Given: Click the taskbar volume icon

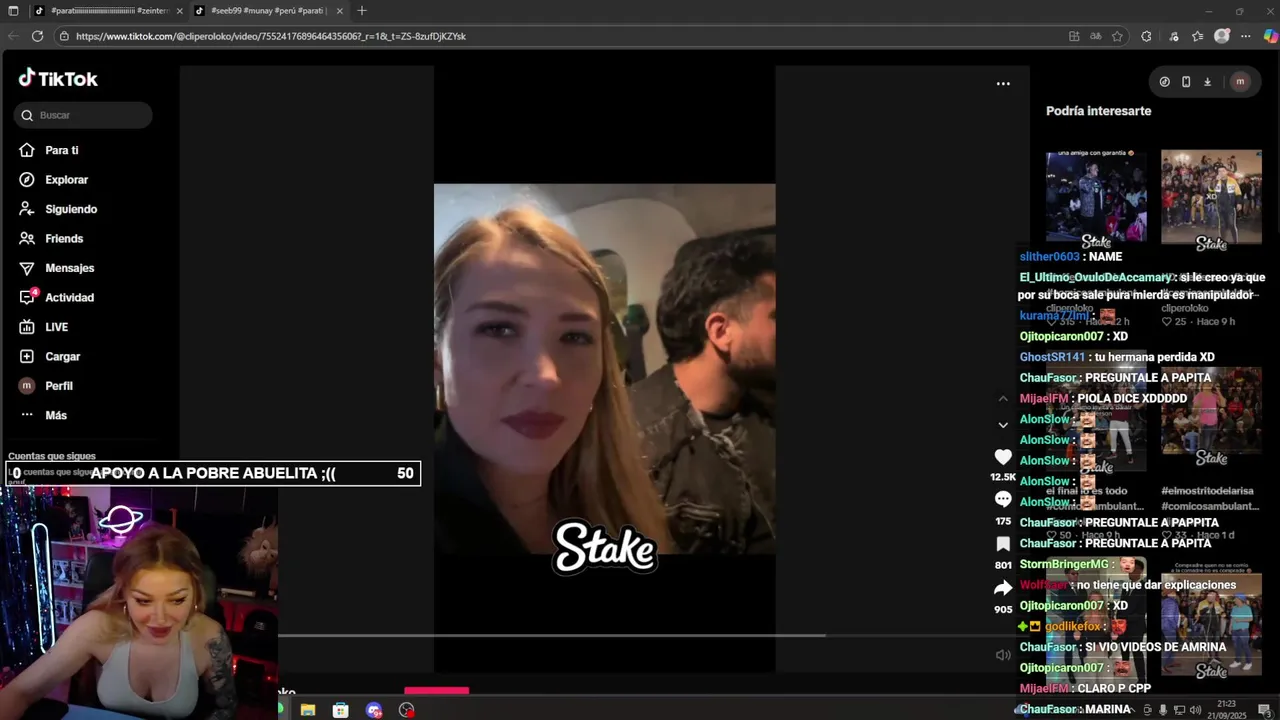Looking at the screenshot, I should tap(1195, 710).
